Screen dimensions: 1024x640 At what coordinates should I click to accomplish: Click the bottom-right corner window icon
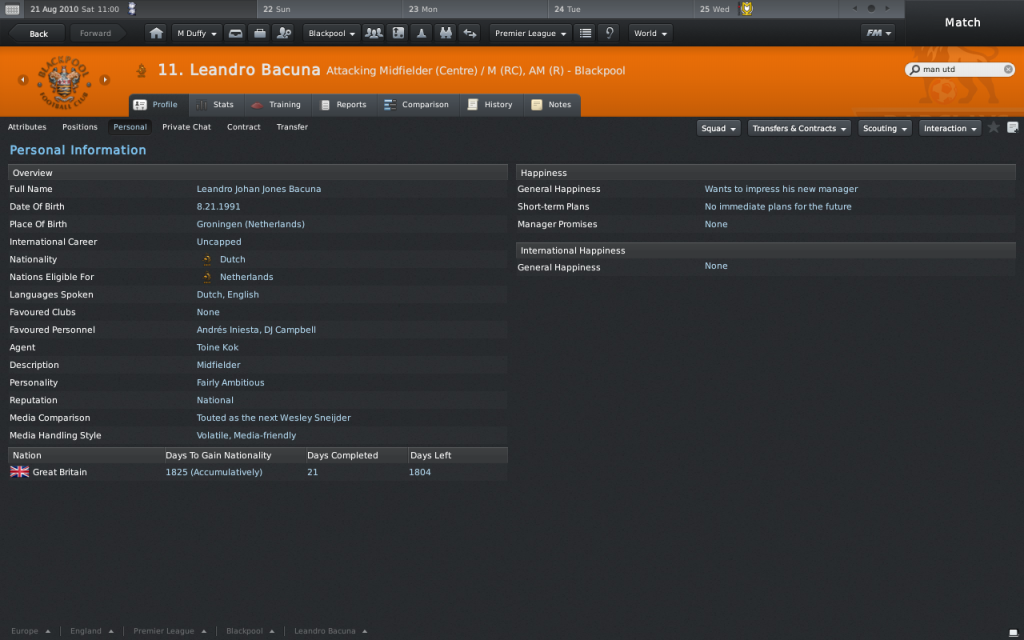pyautogui.click(x=1013, y=633)
